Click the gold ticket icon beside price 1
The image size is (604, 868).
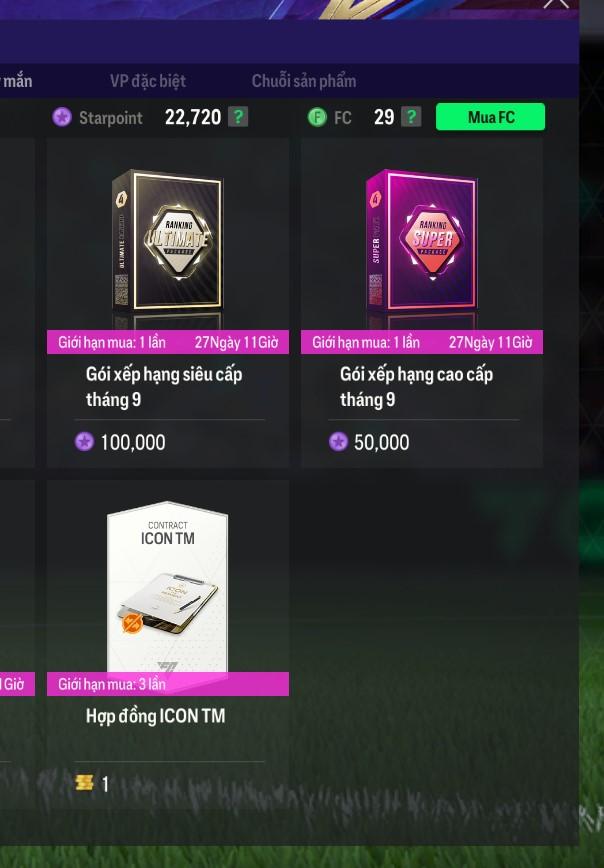click(x=84, y=783)
